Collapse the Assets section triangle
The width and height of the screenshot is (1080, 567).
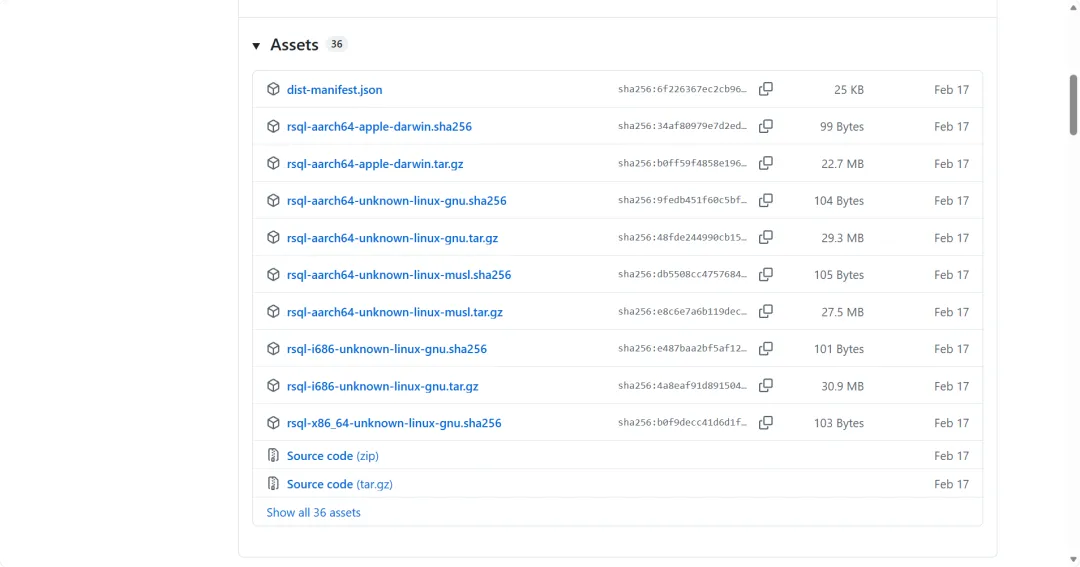(x=257, y=46)
